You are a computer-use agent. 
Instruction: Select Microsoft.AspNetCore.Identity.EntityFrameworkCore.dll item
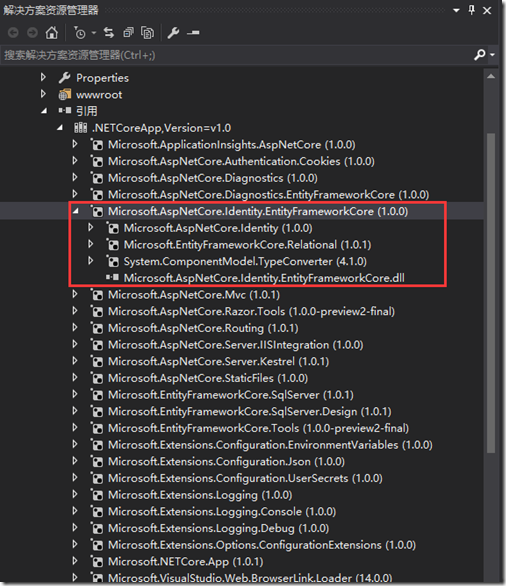pos(264,278)
